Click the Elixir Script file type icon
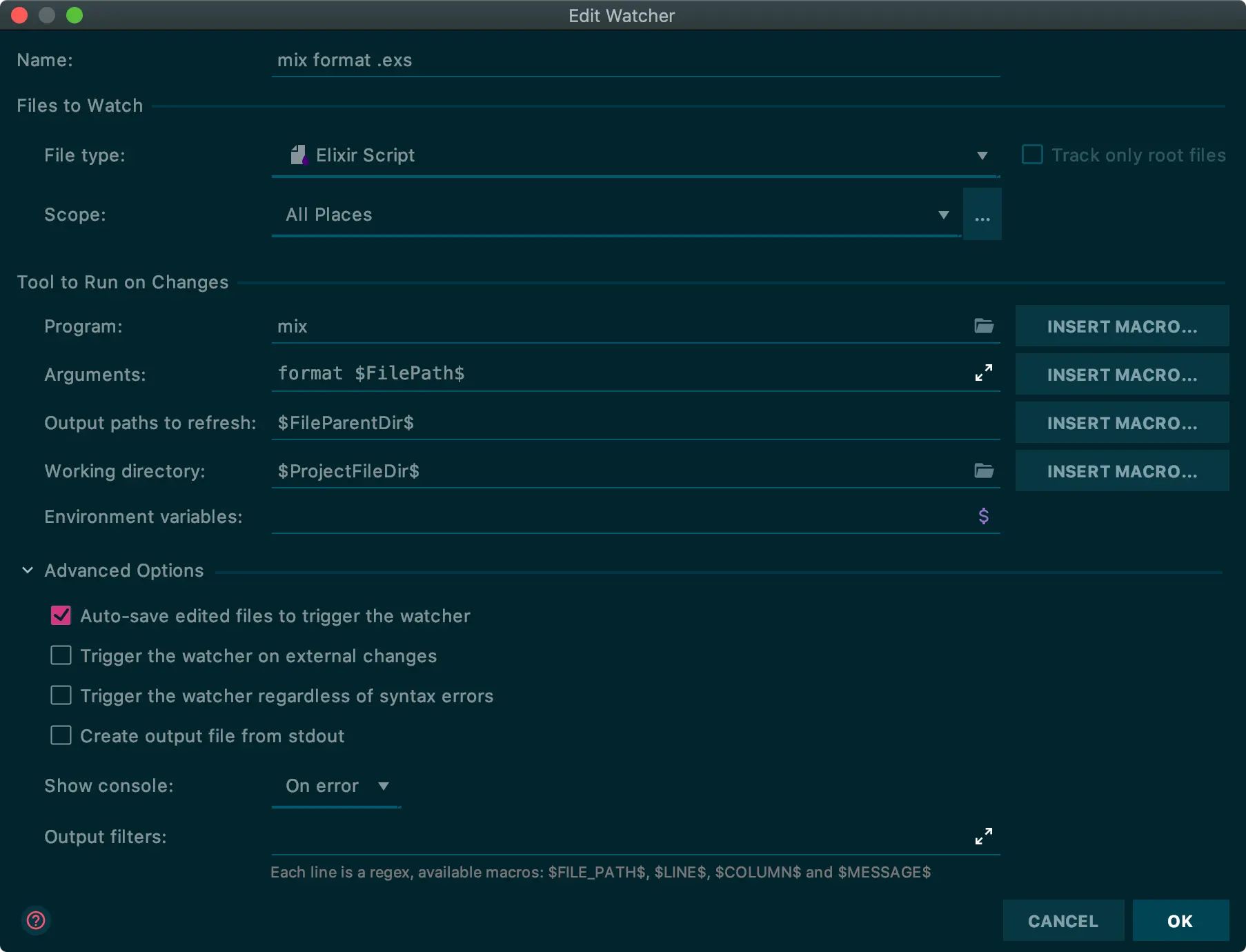This screenshot has width=1246, height=952. pos(298,155)
